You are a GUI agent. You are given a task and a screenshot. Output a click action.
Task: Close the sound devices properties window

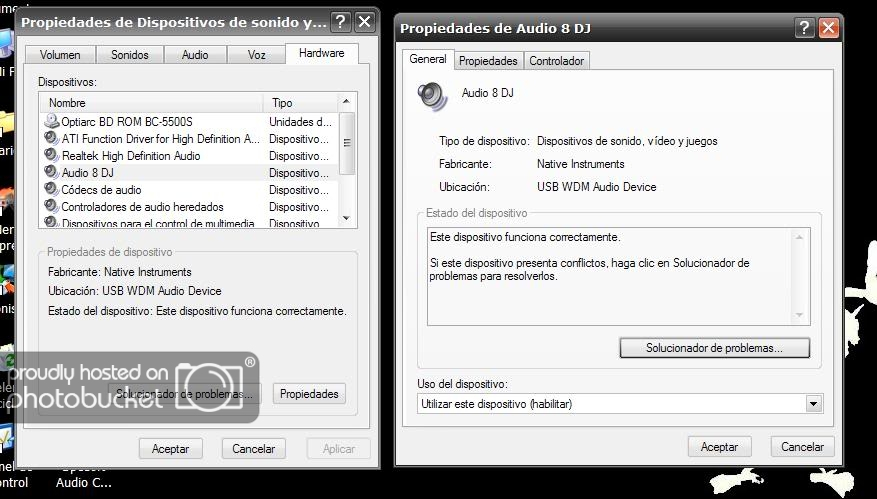point(365,22)
